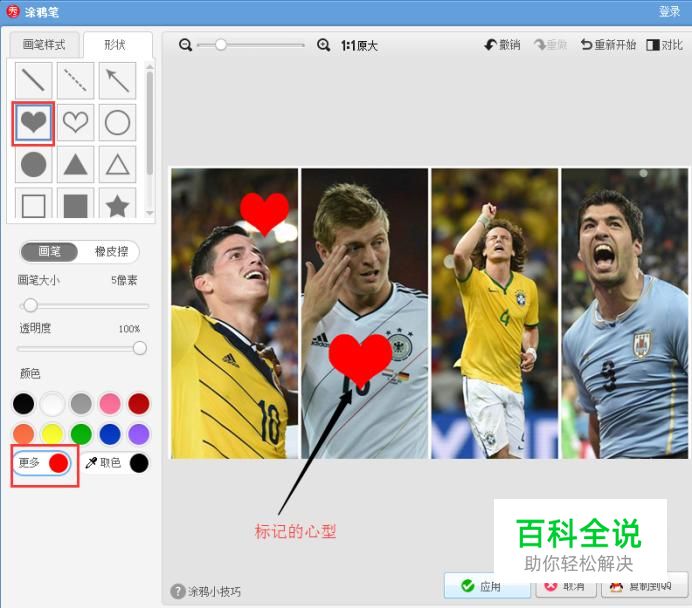692x608 pixels.
Task: Pick the orange color swatch
Action: tap(23, 434)
